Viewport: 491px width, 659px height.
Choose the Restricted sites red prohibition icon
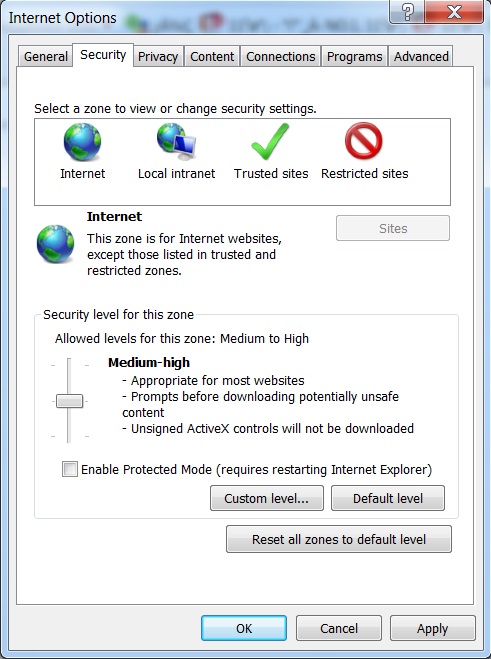point(364,141)
